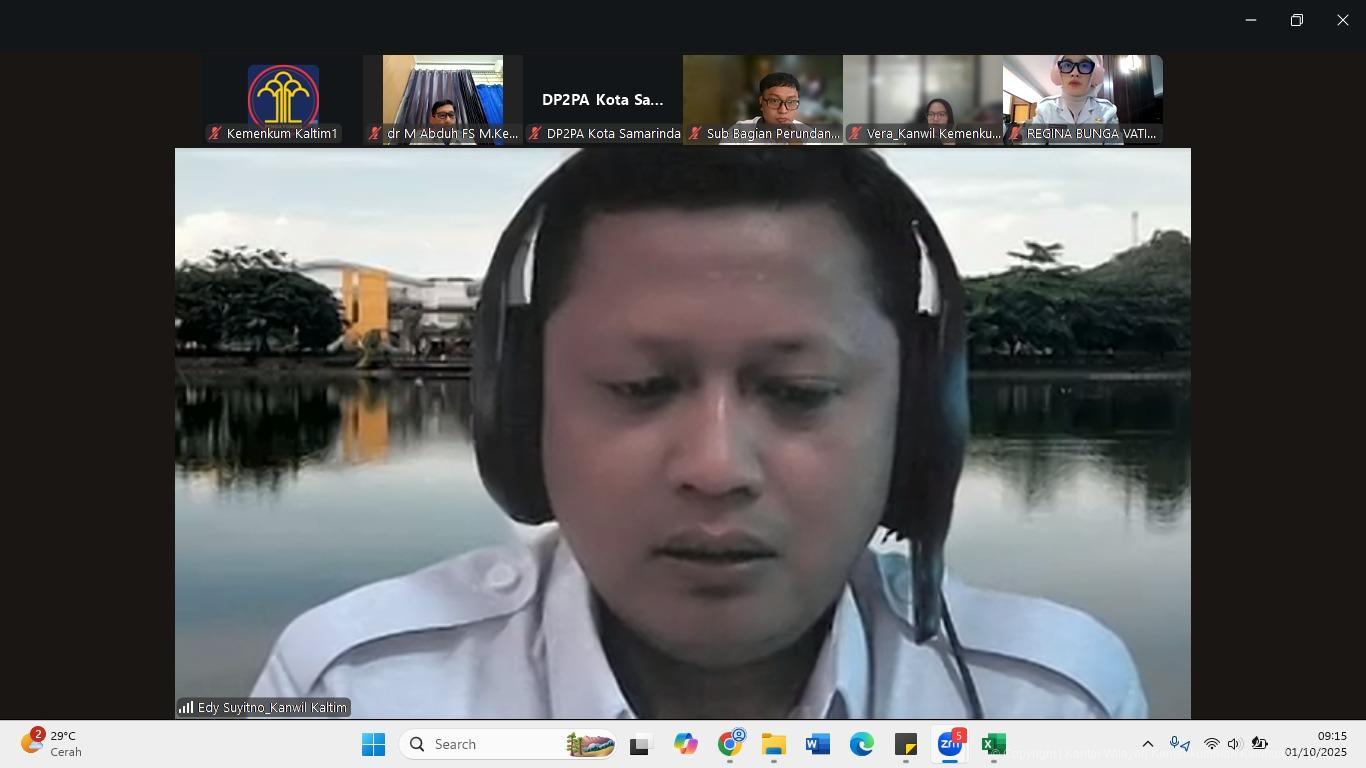1366x768 pixels.
Task: Expand the hidden system tray icons chevron
Action: coord(1148,744)
